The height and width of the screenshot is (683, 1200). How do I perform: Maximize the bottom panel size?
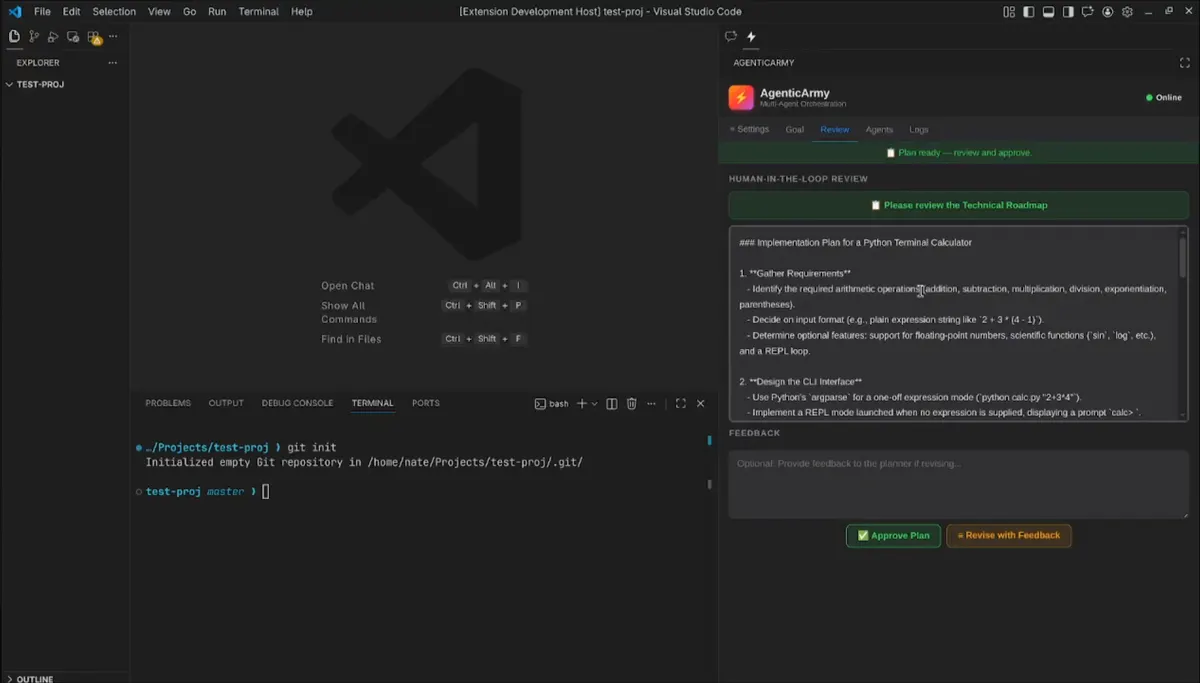click(x=680, y=404)
